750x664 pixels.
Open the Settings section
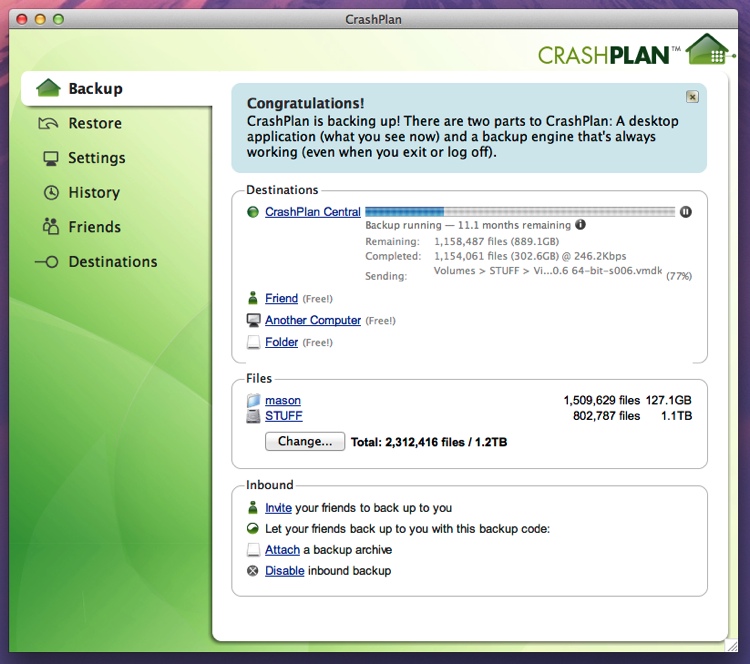click(97, 157)
